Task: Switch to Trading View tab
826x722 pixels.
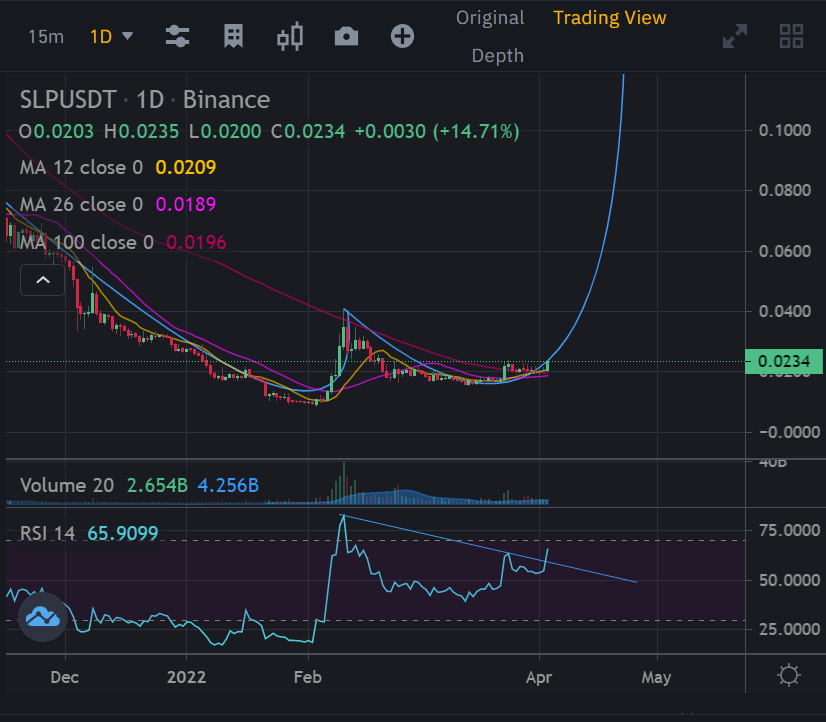Action: coord(609,18)
